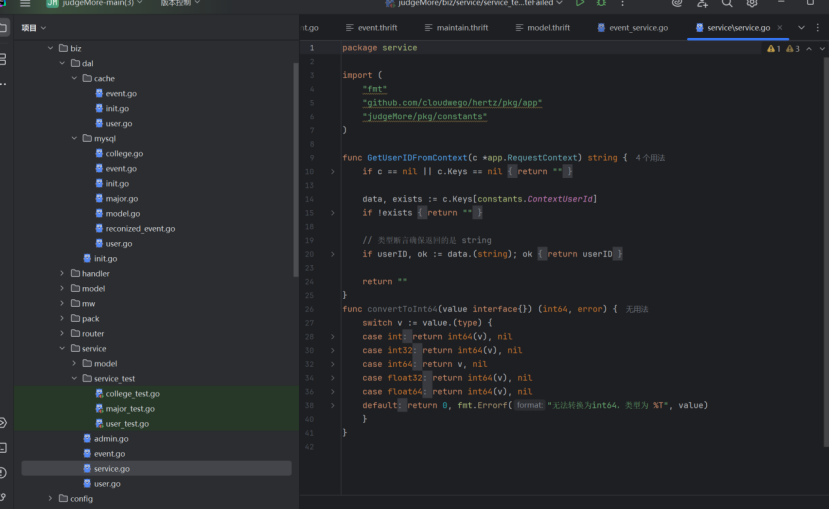
Task: Show 4 个用法 usages of GetUserIDFromContext
Action: [x=650, y=158]
